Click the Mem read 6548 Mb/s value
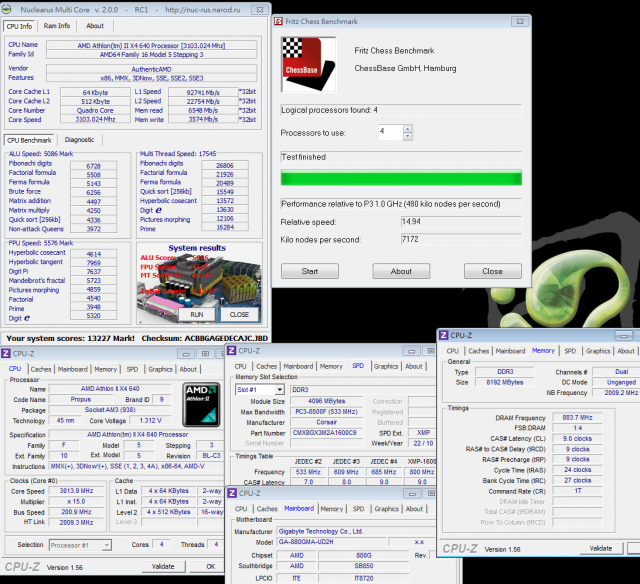The width and height of the screenshot is (640, 584). point(203,110)
